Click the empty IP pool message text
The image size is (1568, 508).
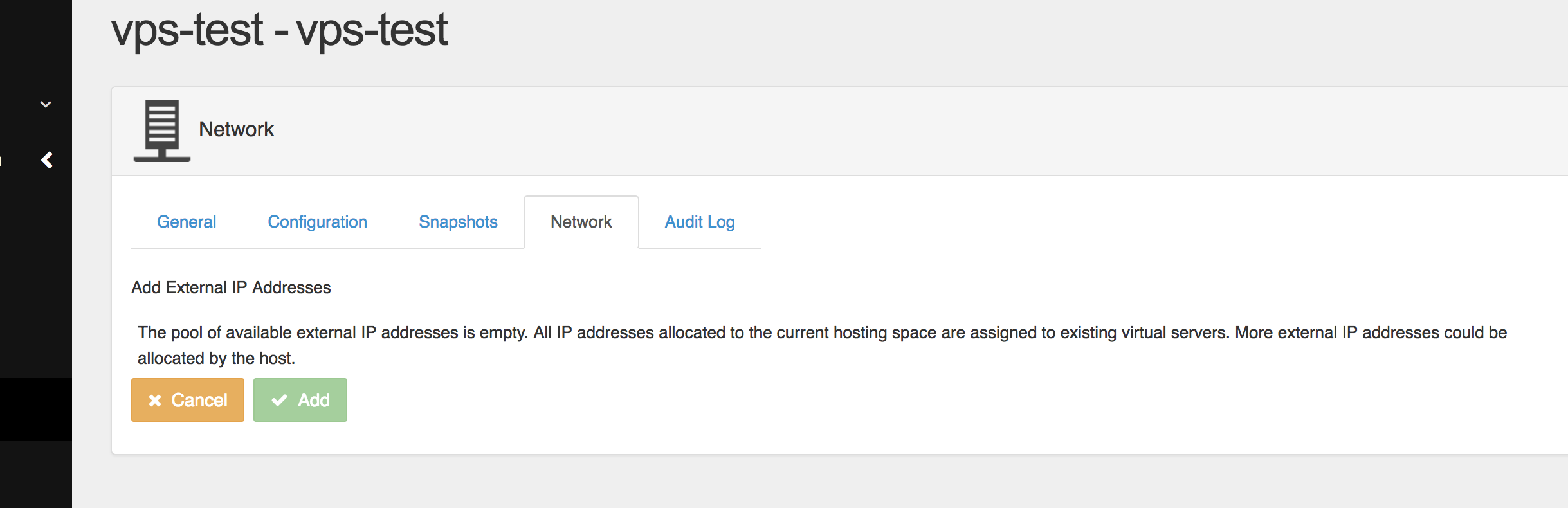[822, 345]
